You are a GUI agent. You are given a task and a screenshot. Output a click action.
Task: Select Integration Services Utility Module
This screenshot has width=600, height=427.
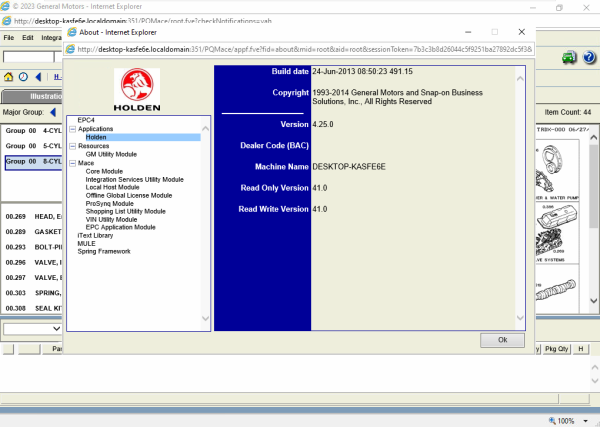[134, 179]
